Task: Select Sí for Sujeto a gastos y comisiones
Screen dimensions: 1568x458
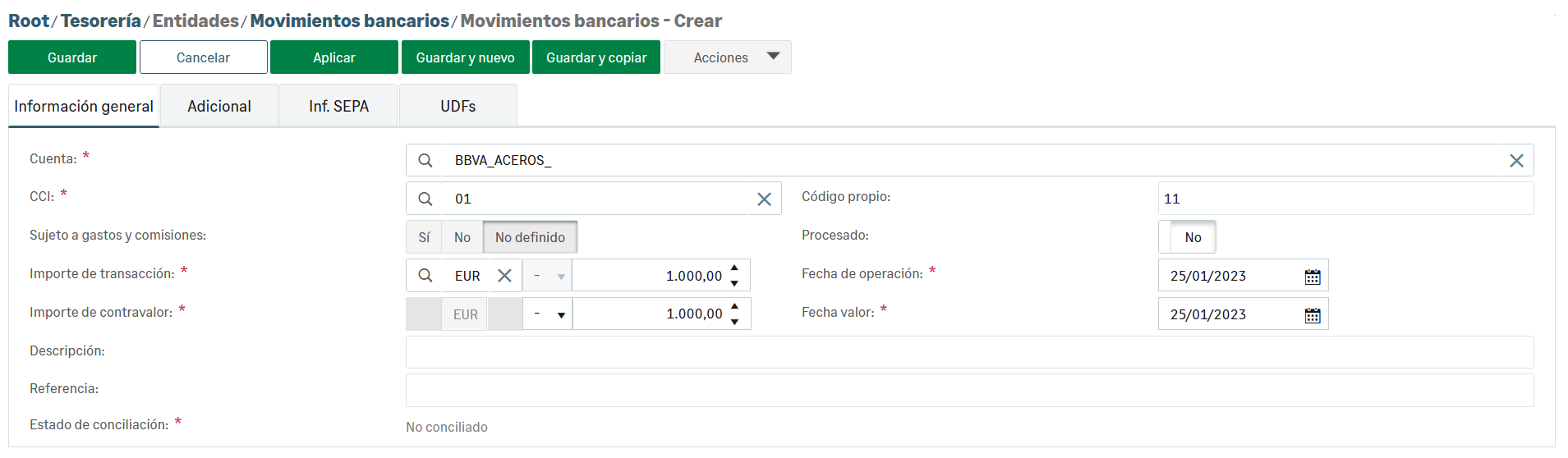Action: pos(424,237)
